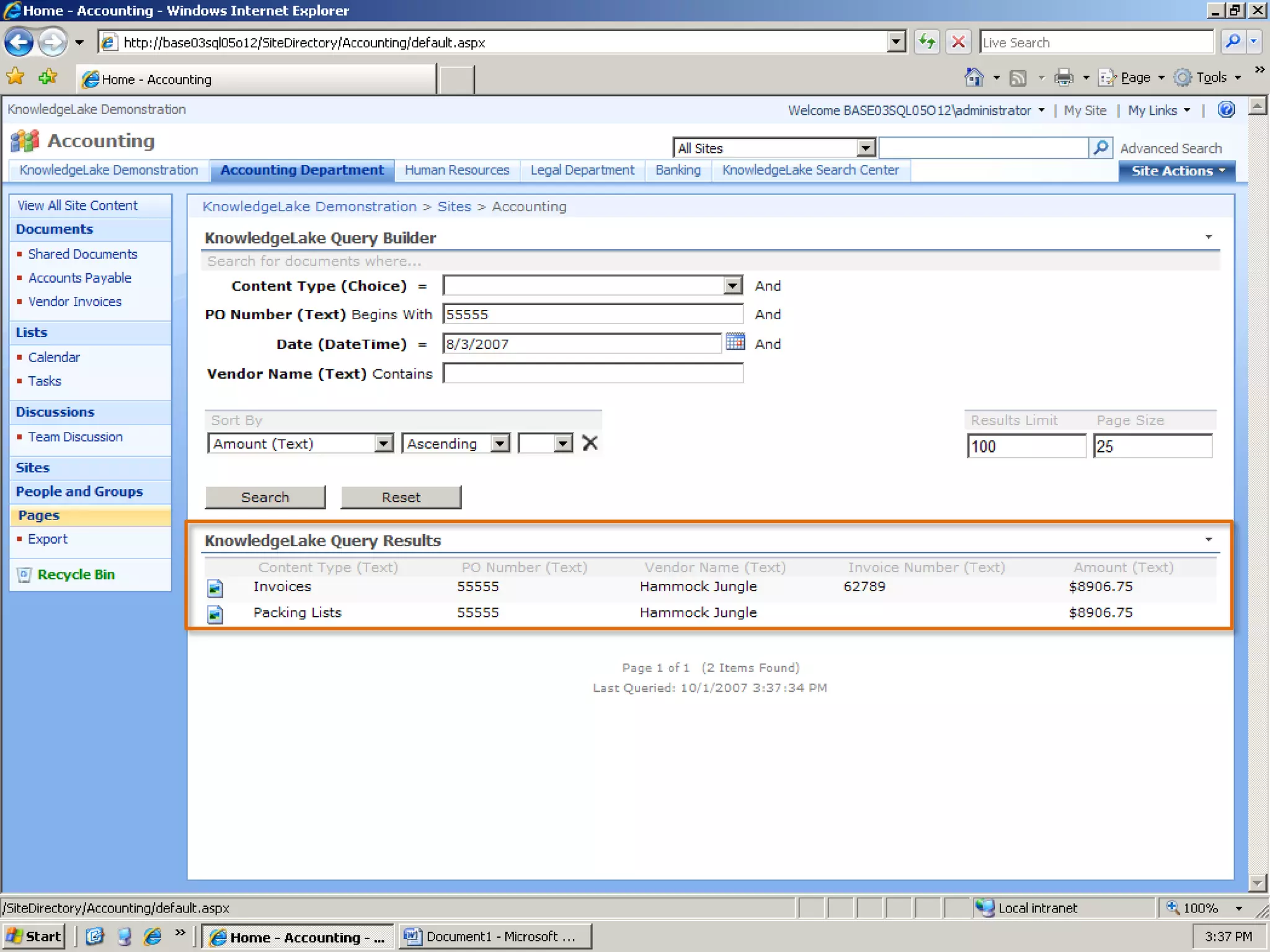Open the Content Type choice dropdown
Screen dimensions: 1270x952
point(732,286)
